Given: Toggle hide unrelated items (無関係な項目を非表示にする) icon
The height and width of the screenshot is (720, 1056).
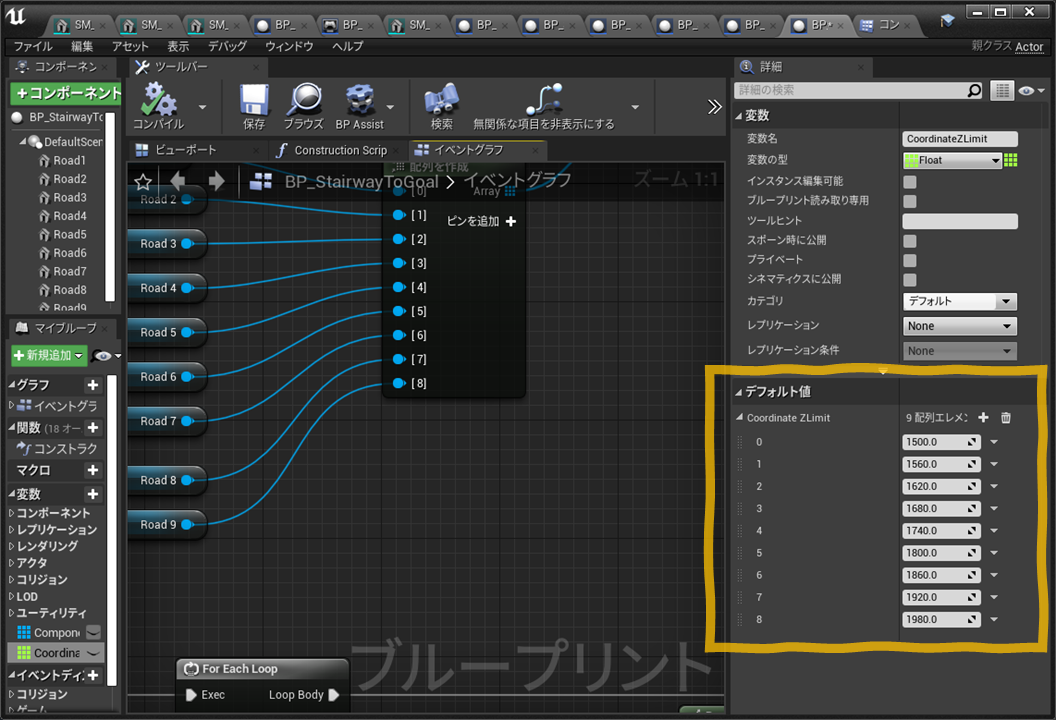Looking at the screenshot, I should coord(544,100).
